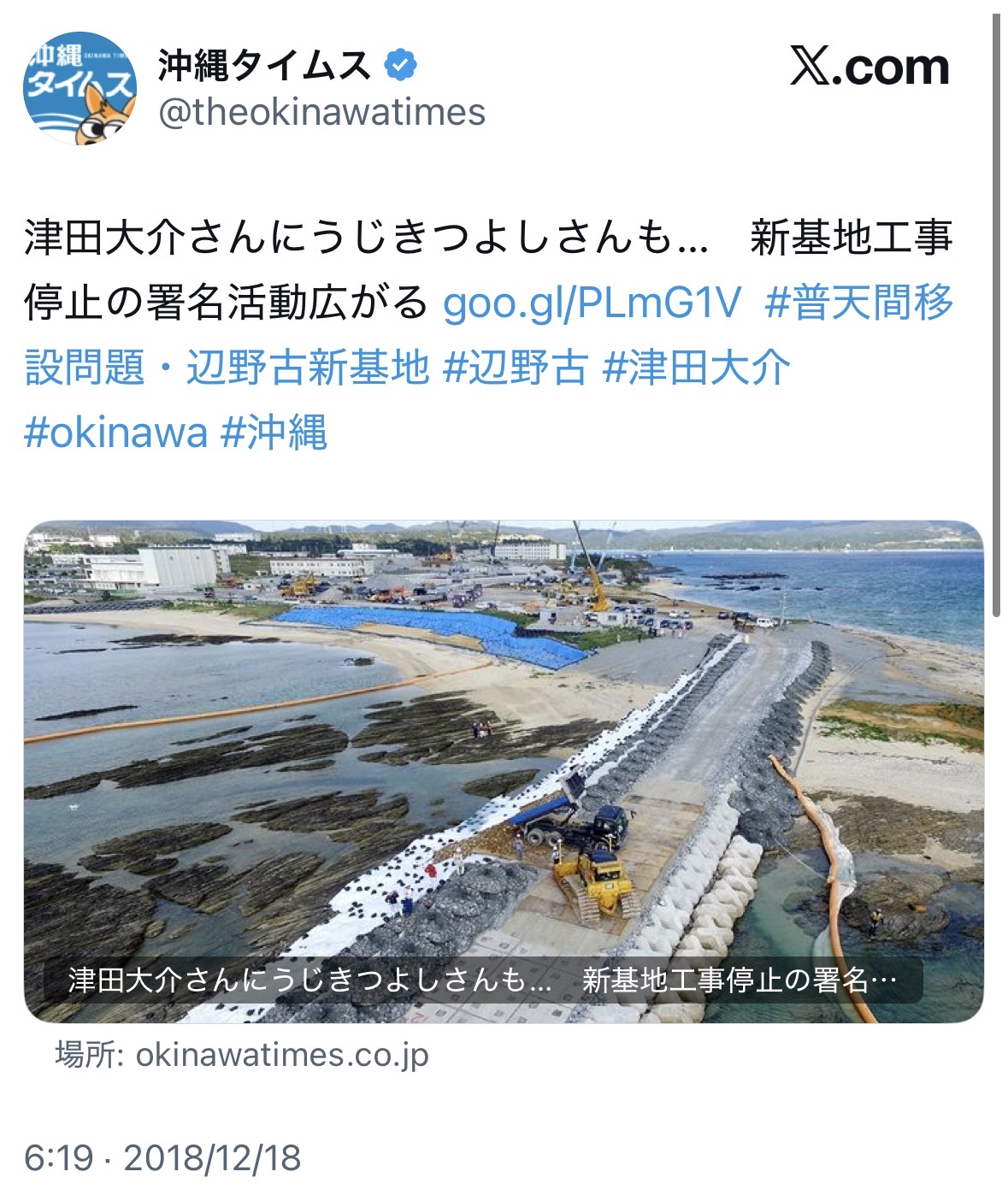Click the article headline overlay caption

point(483,980)
